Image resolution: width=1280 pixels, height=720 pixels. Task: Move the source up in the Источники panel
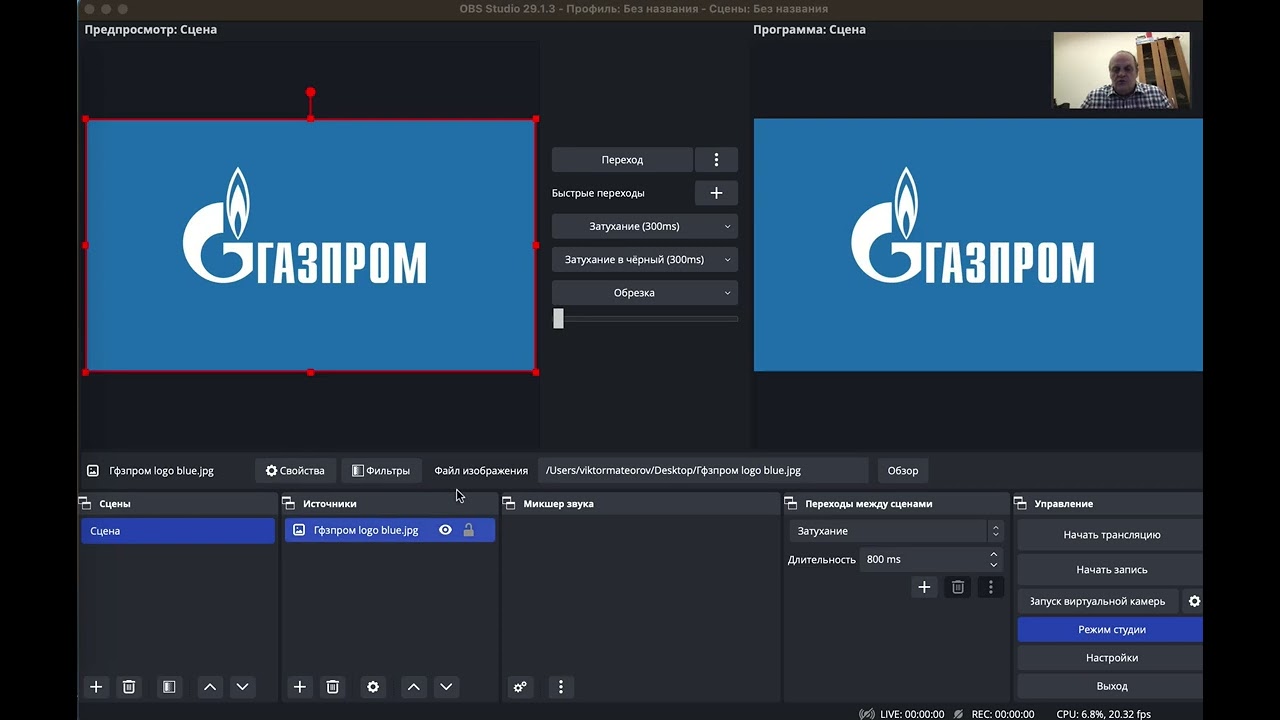click(x=414, y=687)
